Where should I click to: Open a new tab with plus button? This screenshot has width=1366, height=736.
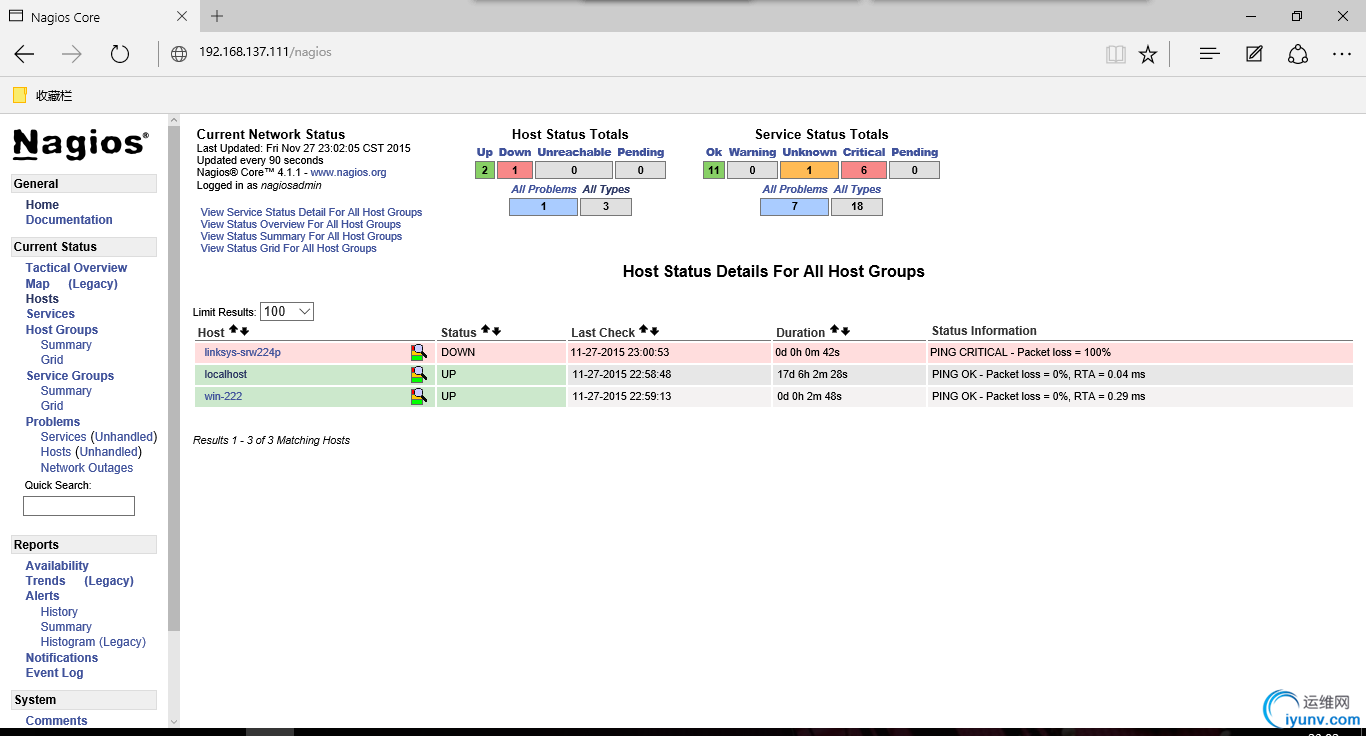tap(217, 16)
